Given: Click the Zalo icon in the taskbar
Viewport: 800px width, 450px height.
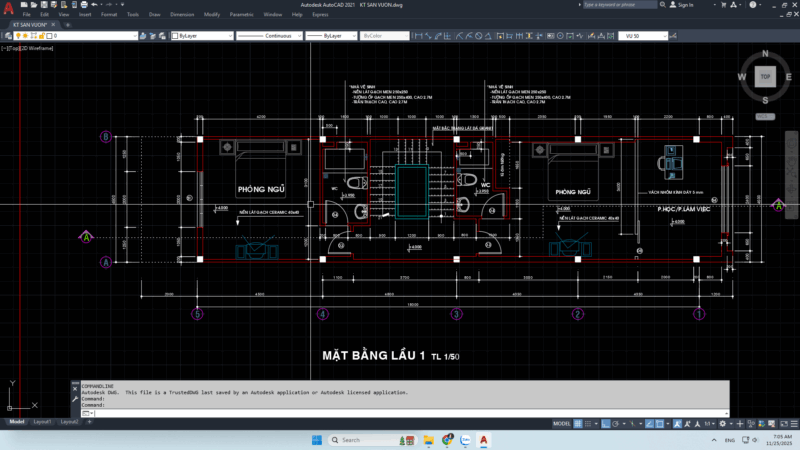Looking at the screenshot, I should coord(464,440).
